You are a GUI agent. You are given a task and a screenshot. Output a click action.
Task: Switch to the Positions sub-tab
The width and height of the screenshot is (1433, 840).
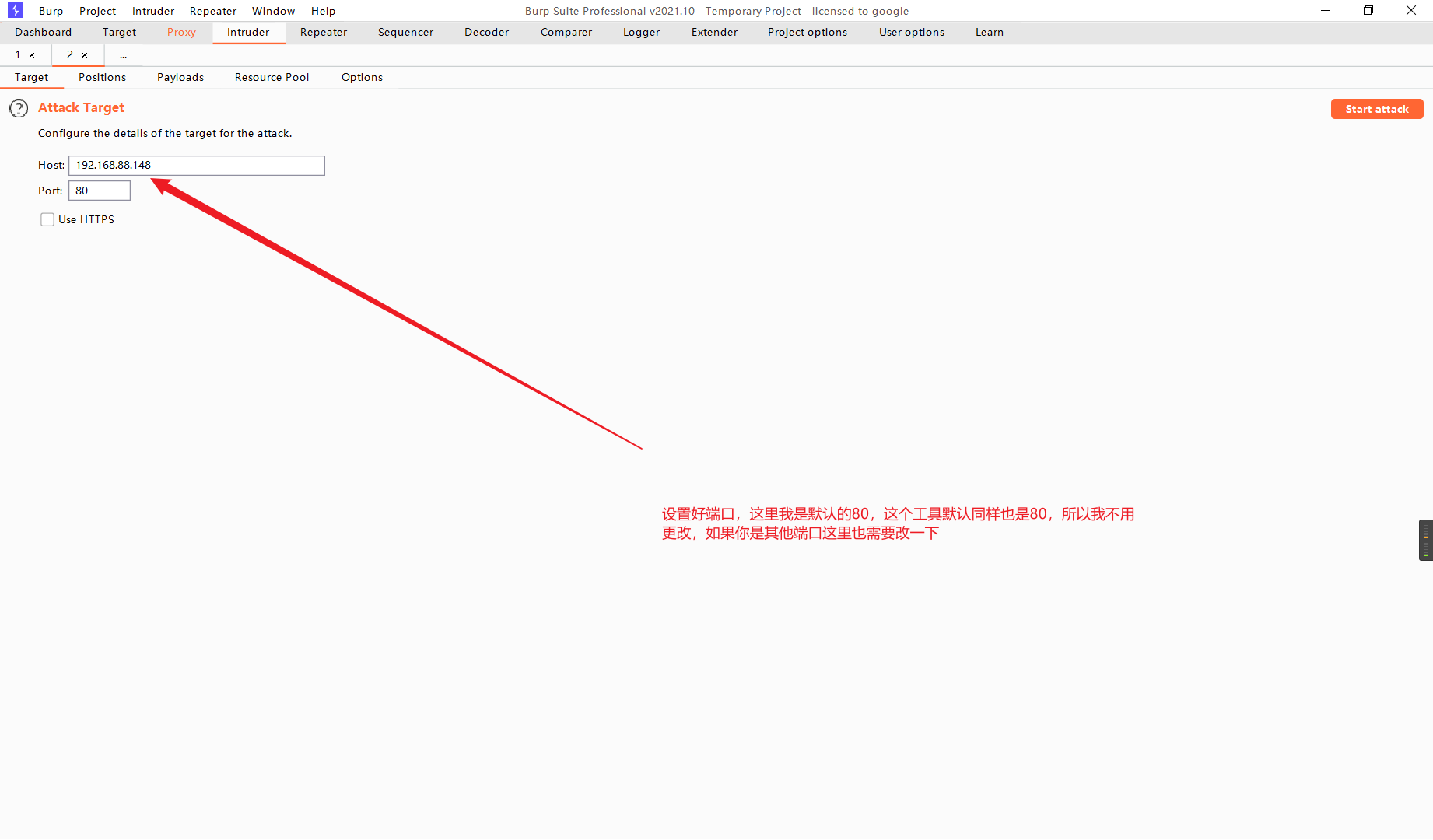102,77
